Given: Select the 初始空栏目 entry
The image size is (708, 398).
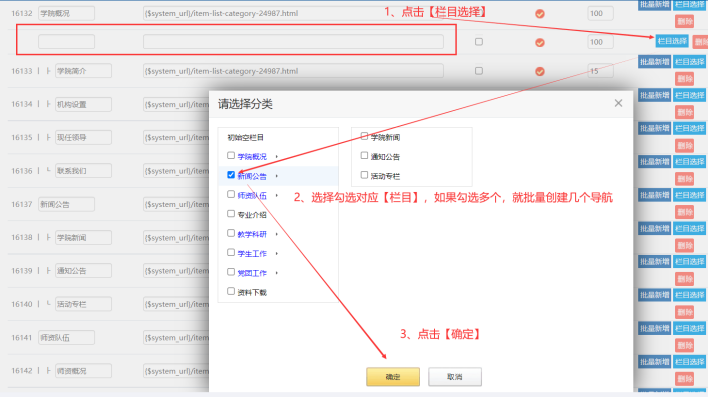Looking at the screenshot, I should tap(245, 137).
